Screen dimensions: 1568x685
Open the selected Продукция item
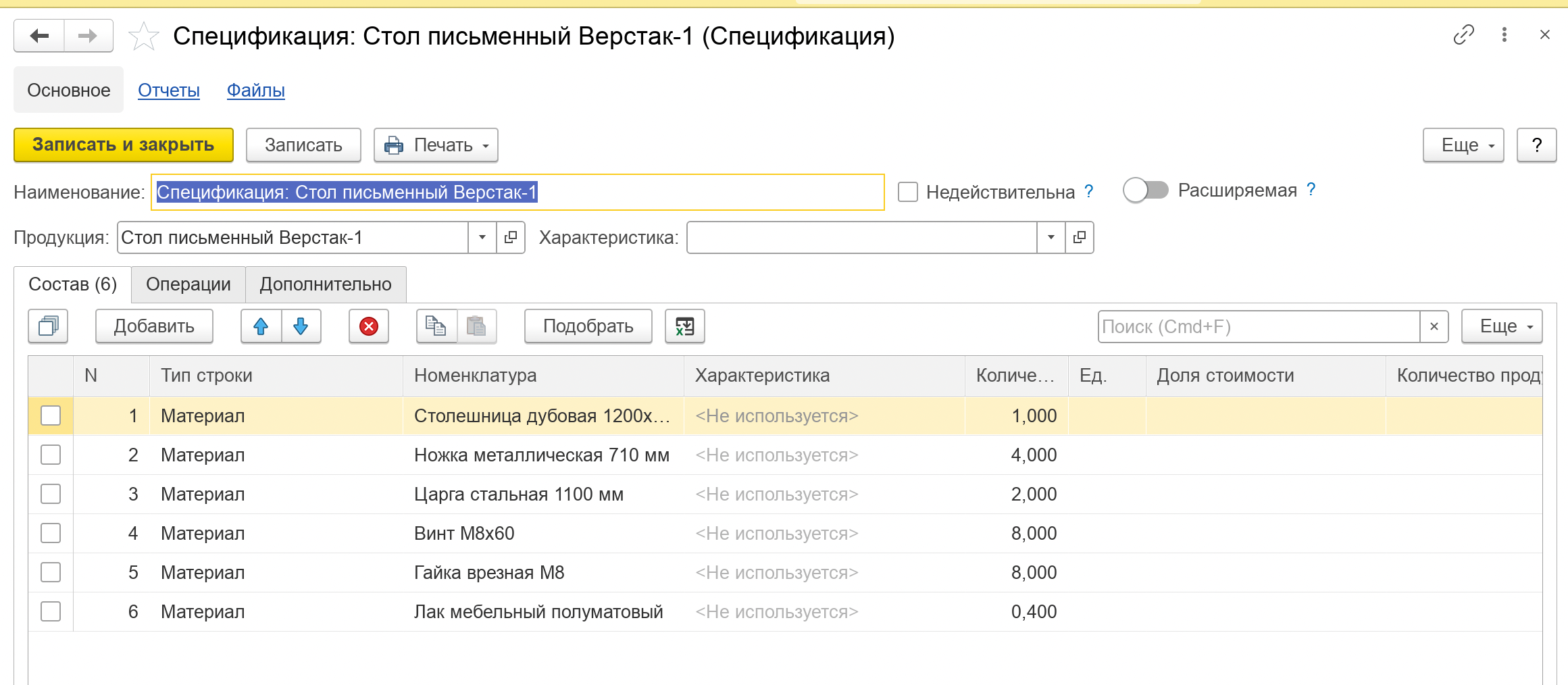(x=511, y=237)
